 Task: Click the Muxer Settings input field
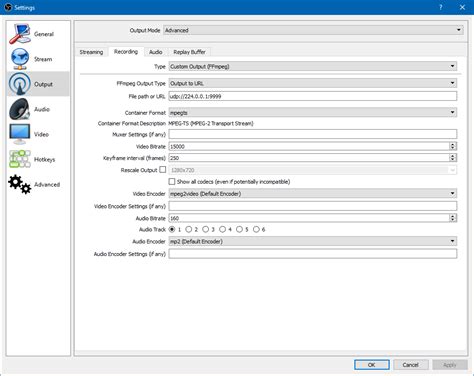pyautogui.click(x=313, y=134)
